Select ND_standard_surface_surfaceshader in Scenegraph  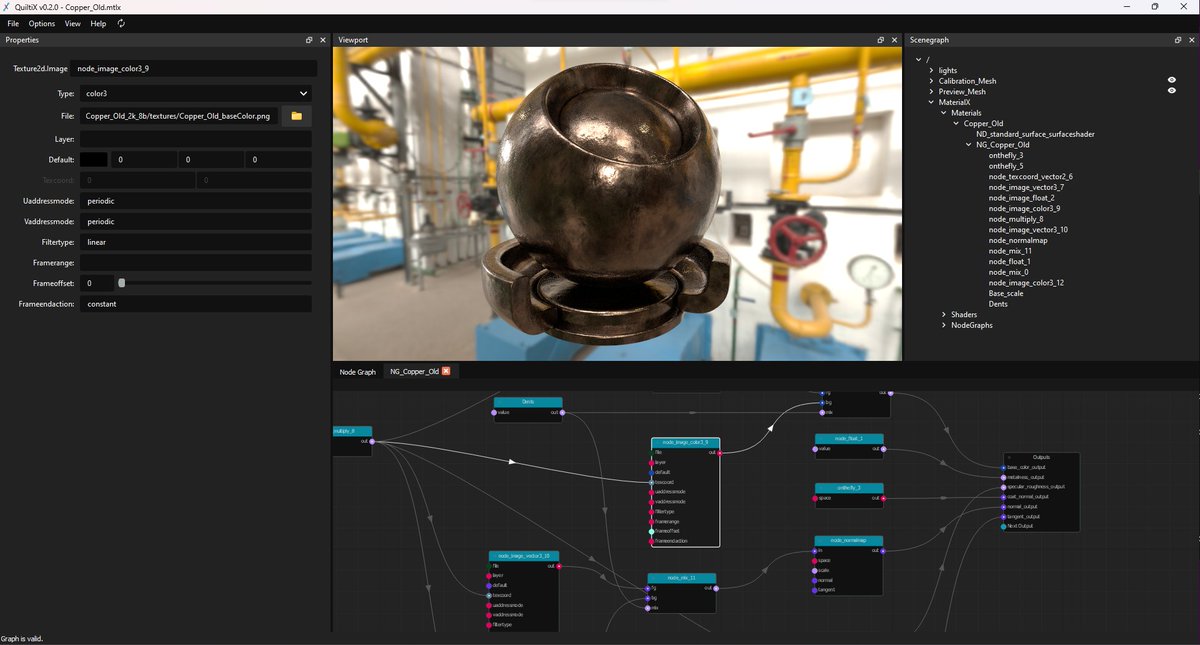point(1035,134)
